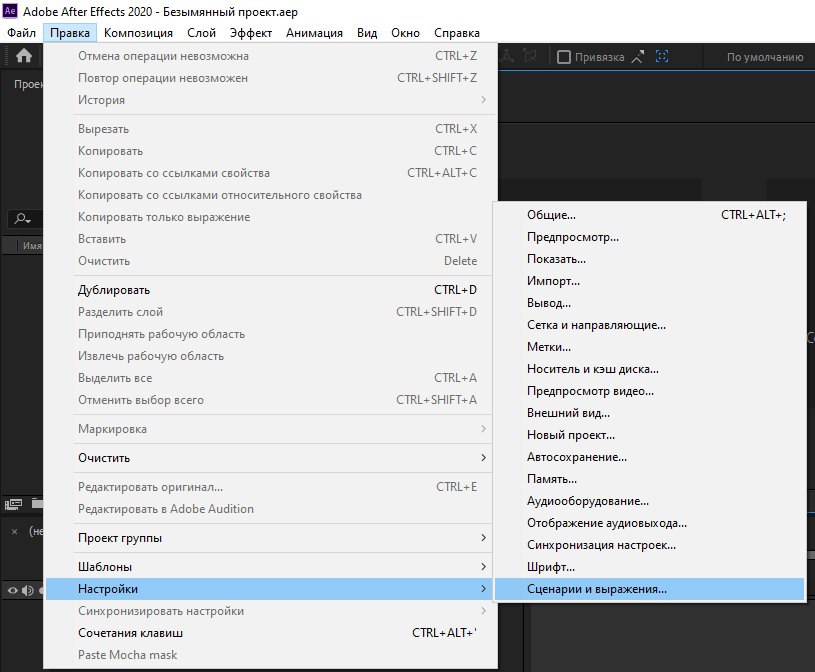This screenshot has width=815, height=672.
Task: Enable the Привязка checkbox
Action: click(x=563, y=57)
